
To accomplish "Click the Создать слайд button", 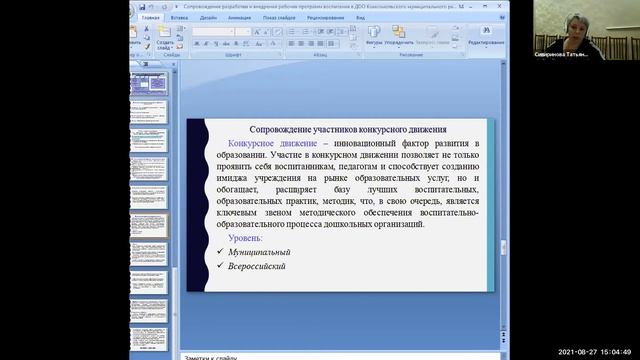I will click(x=165, y=38).
